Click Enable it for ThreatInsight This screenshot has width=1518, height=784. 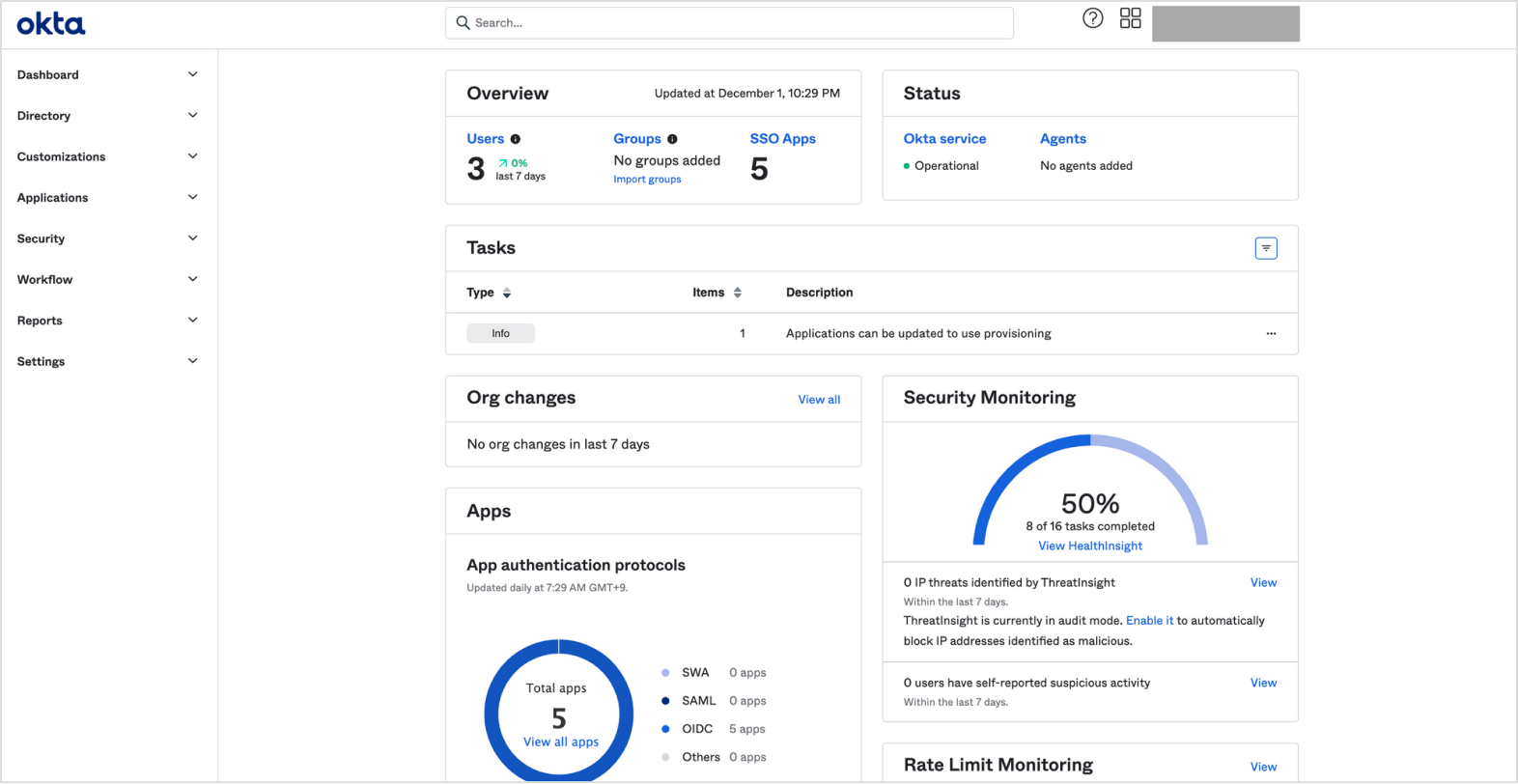(1149, 621)
